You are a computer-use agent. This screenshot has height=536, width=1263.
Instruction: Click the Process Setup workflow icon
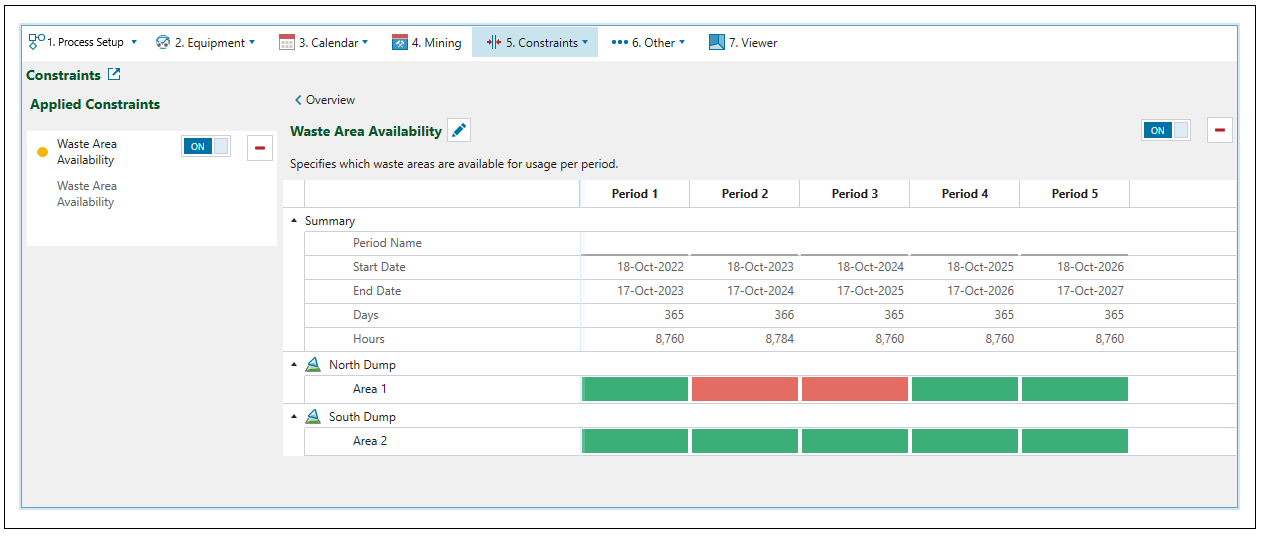point(37,42)
